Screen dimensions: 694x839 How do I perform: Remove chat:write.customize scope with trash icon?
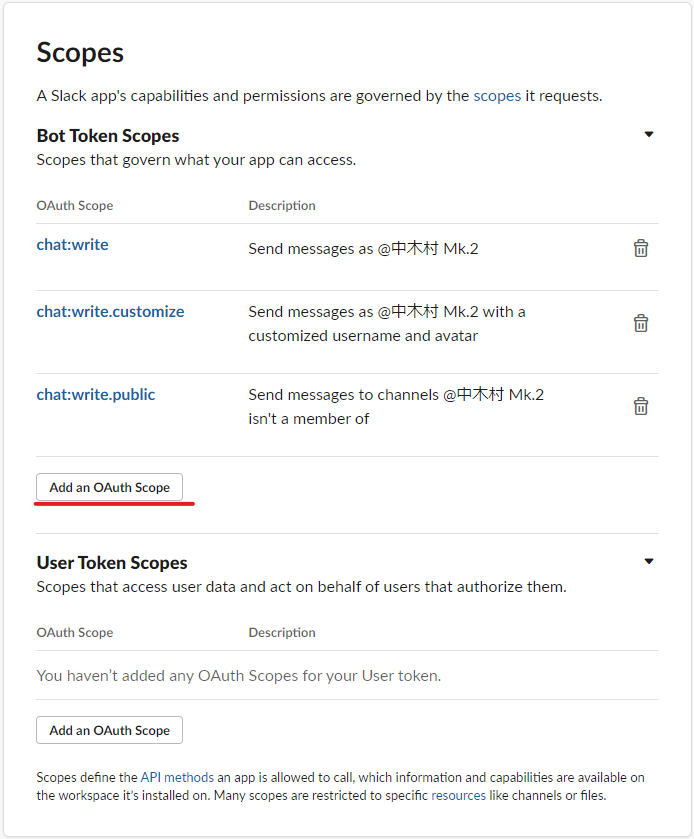point(640,323)
